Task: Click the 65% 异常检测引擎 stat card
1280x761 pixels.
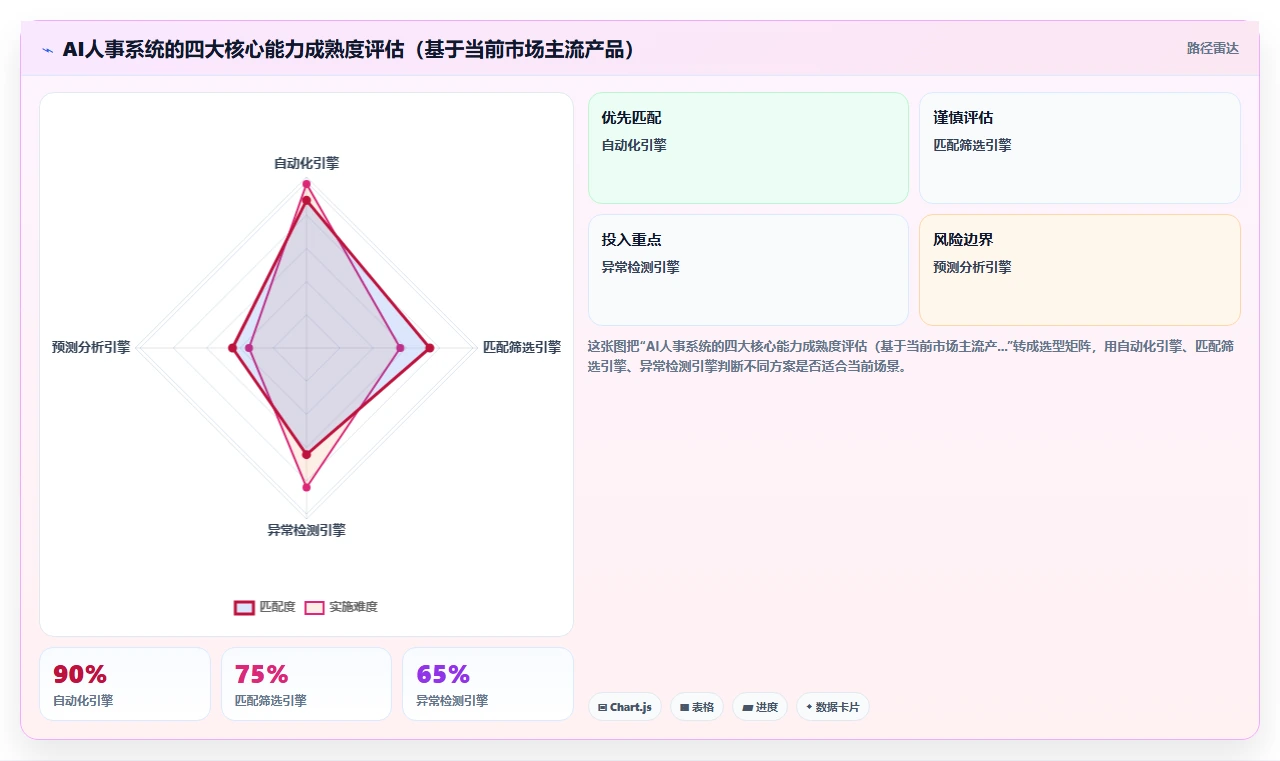Action: [488, 684]
